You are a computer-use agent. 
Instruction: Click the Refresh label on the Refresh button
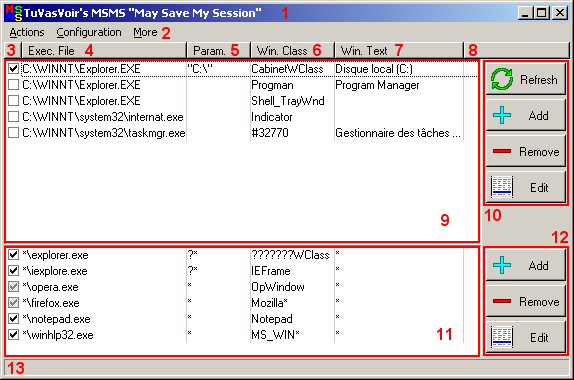pyautogui.click(x=539, y=80)
